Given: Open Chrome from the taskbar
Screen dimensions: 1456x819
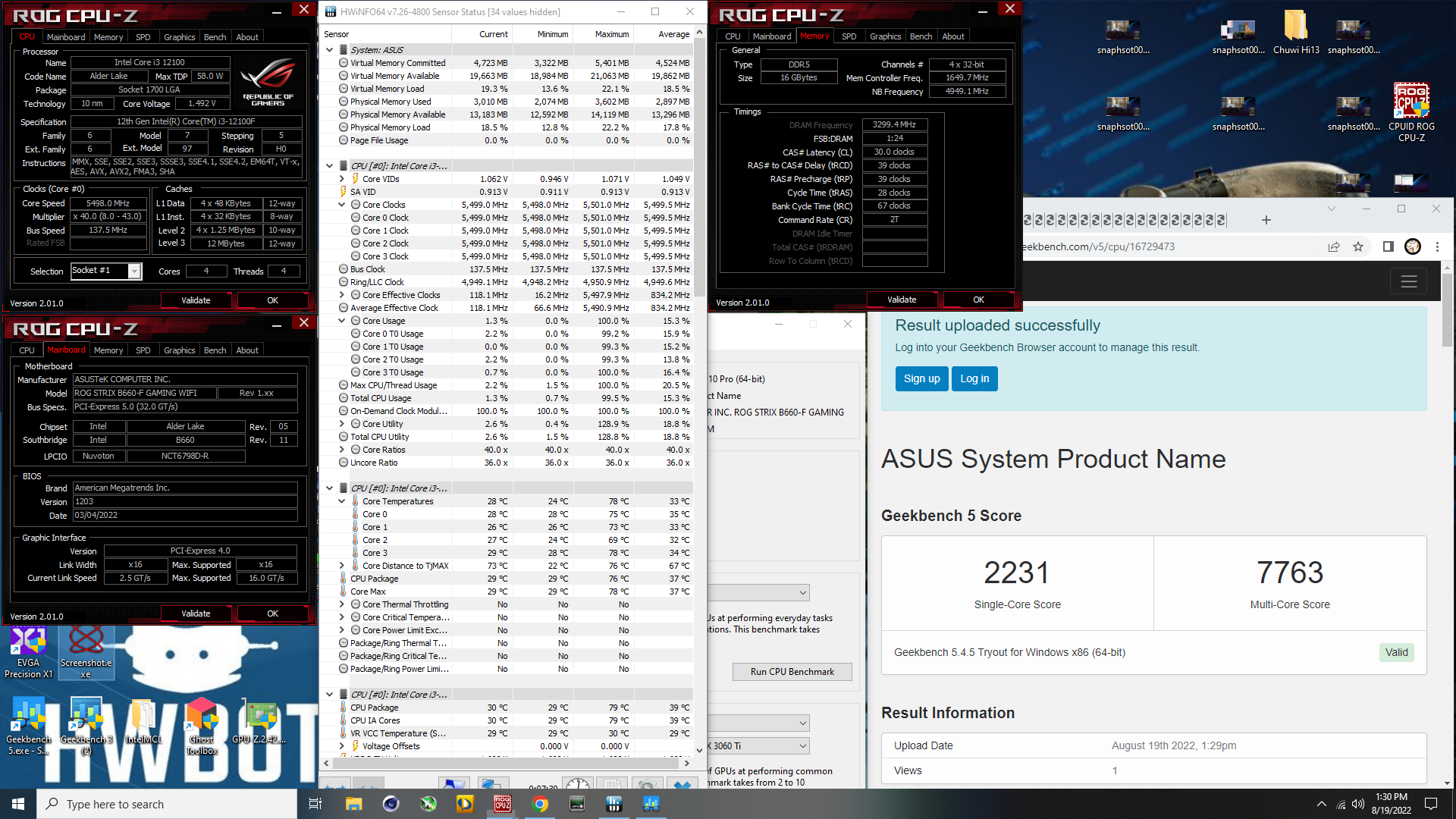Looking at the screenshot, I should tap(540, 804).
